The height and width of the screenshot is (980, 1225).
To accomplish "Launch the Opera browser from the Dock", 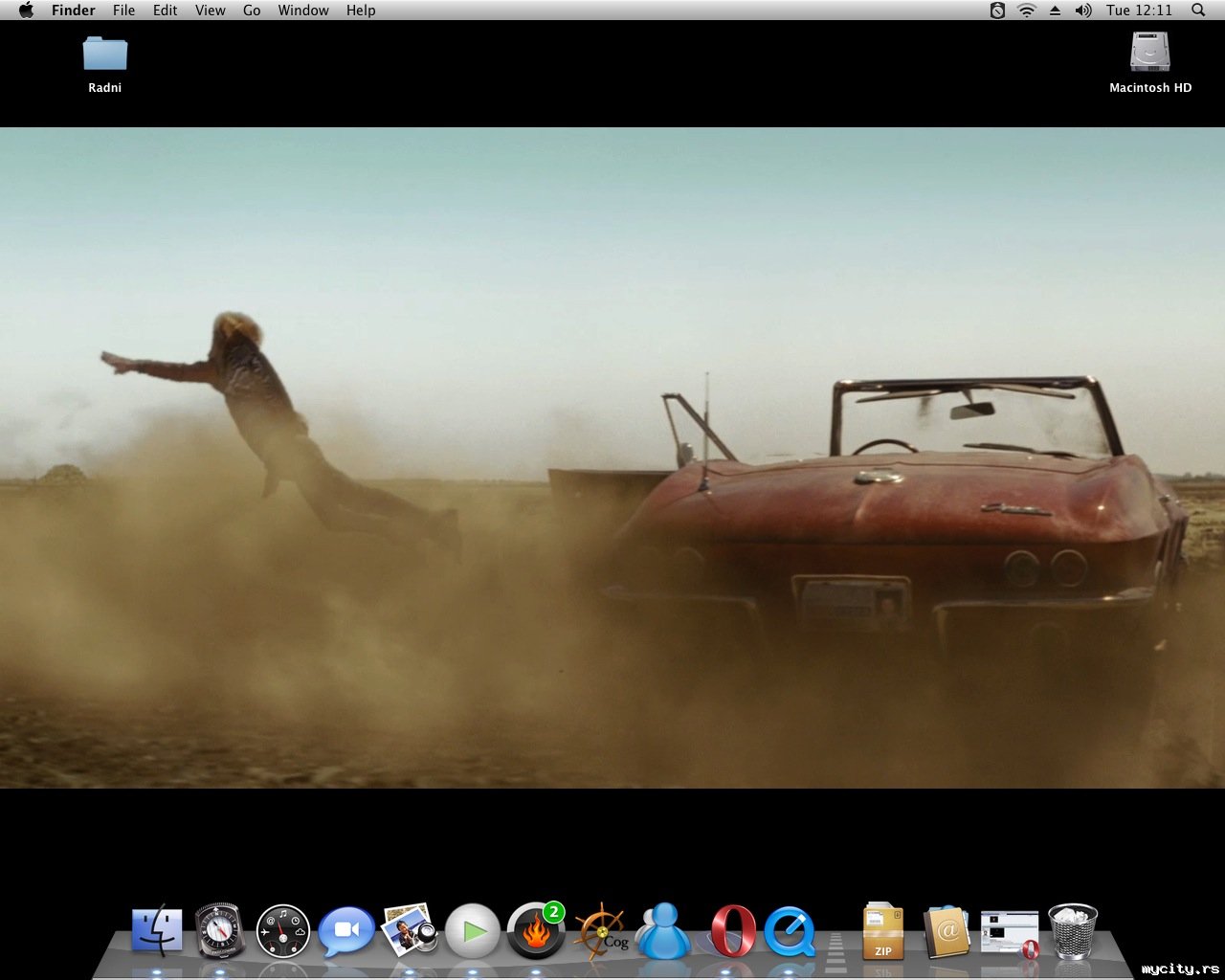I will pos(733,931).
